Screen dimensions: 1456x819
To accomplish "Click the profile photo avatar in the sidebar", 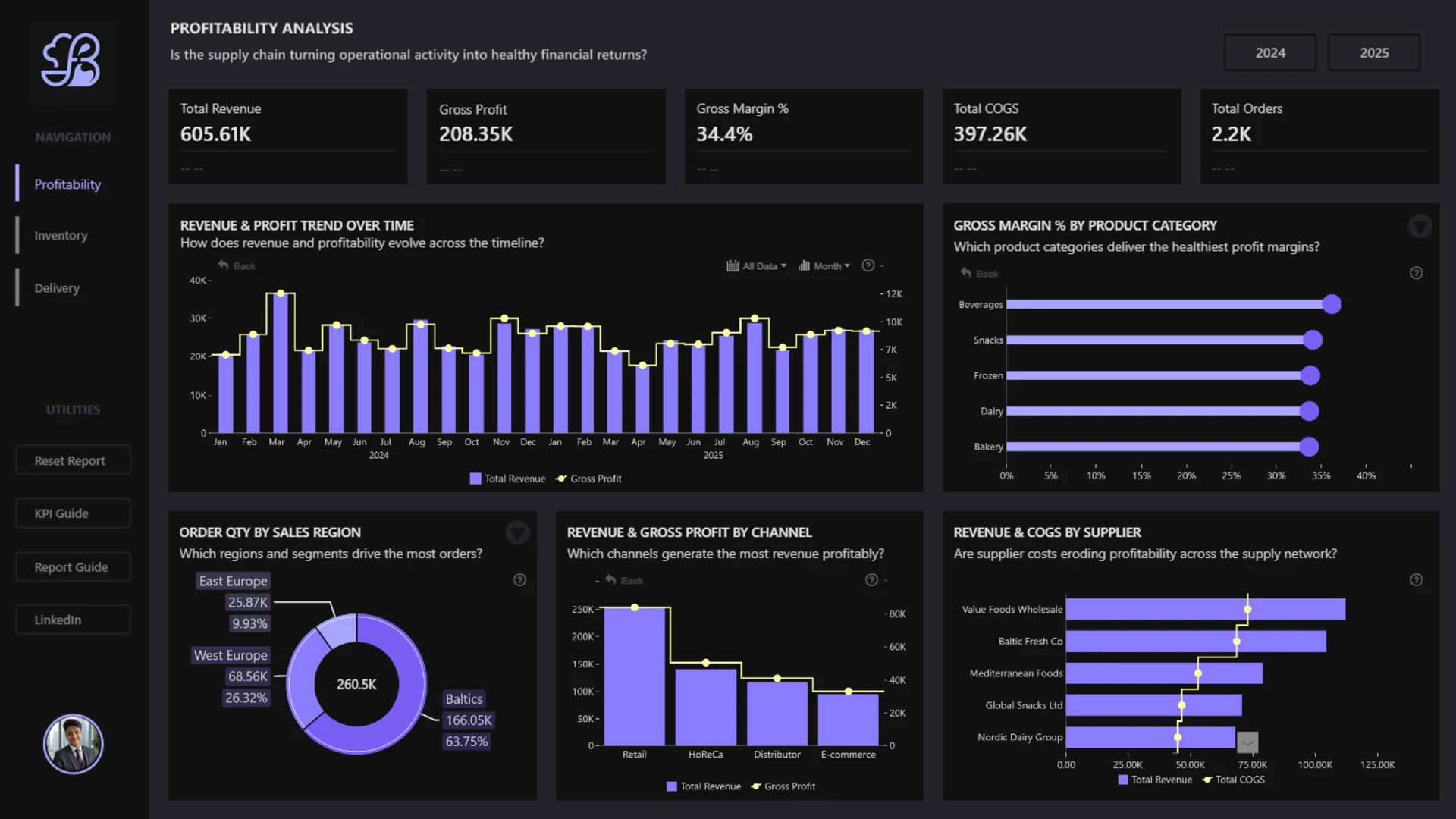I will [73, 744].
